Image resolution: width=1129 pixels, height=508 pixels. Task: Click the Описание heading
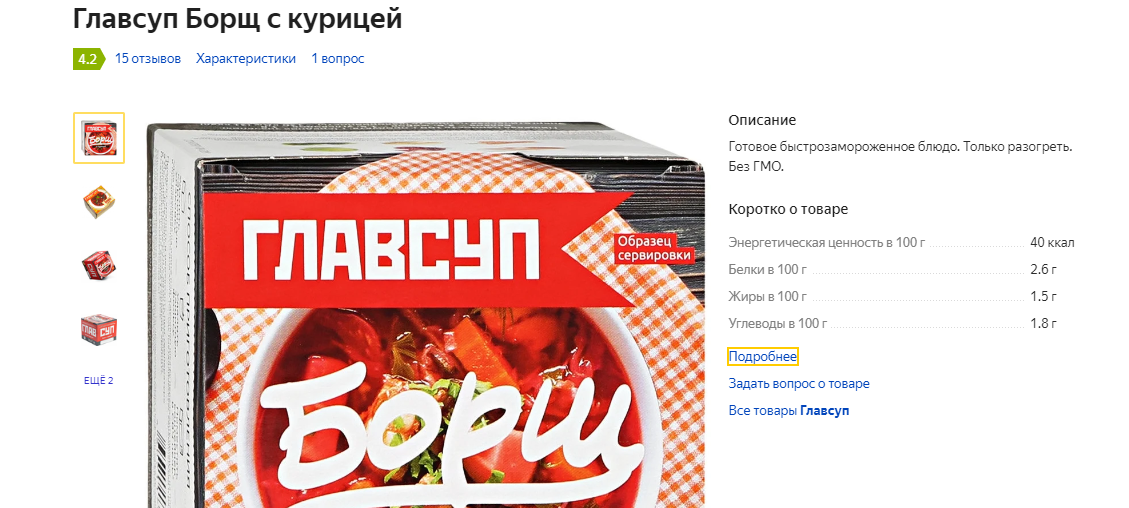[762, 120]
